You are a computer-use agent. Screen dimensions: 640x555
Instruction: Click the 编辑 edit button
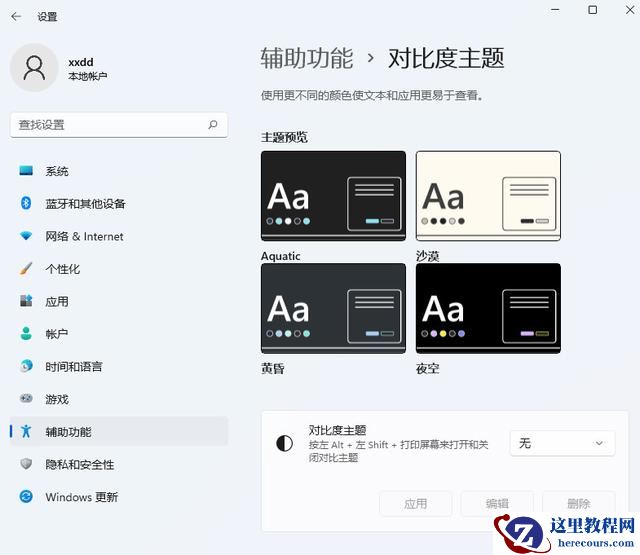[x=497, y=504]
